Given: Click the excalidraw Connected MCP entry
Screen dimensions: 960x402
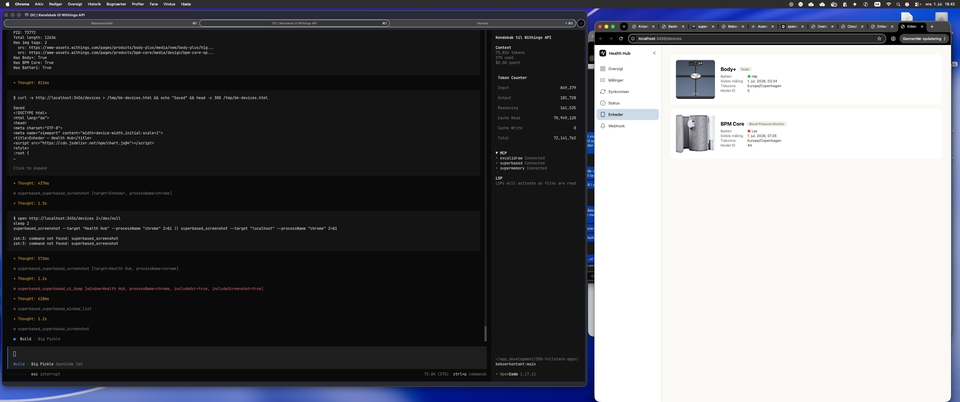Looking at the screenshot, I should (x=520, y=158).
